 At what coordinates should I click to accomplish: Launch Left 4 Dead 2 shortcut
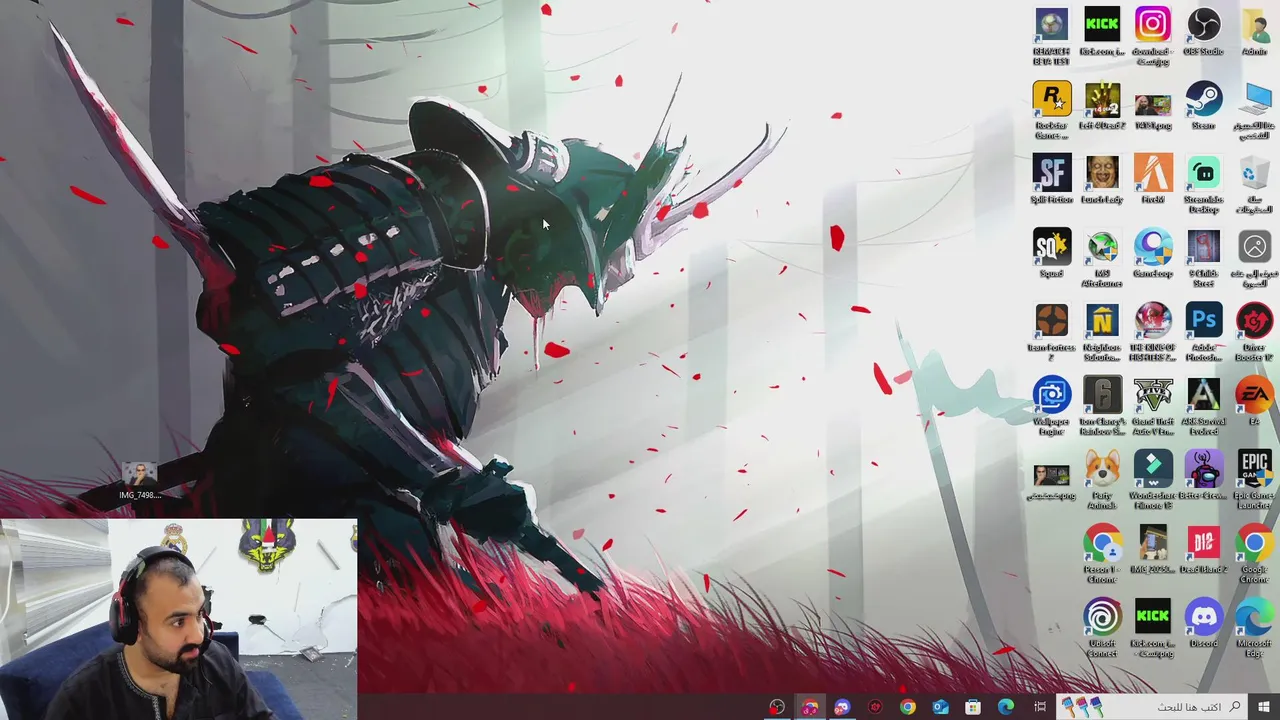[x=1102, y=105]
